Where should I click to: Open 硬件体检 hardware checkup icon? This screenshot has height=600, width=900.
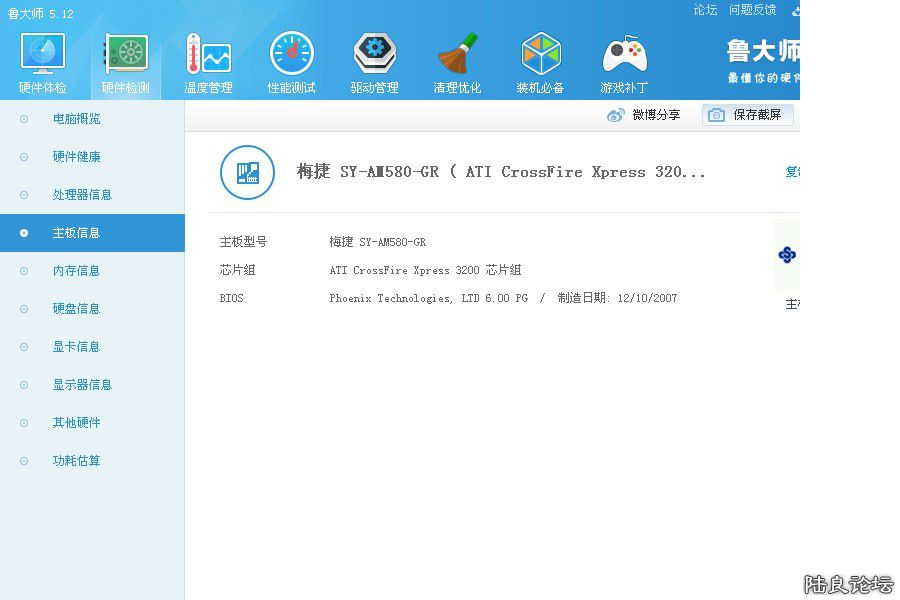pyautogui.click(x=42, y=62)
